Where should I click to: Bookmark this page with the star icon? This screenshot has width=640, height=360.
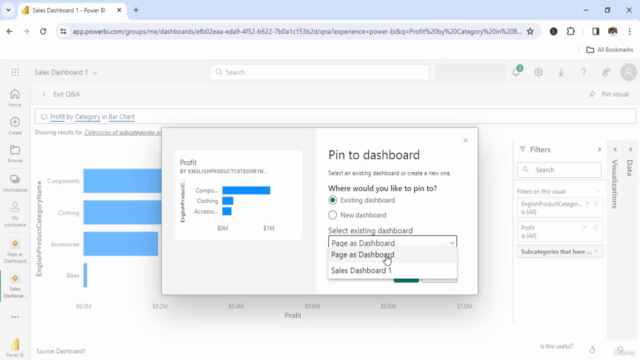(530, 31)
